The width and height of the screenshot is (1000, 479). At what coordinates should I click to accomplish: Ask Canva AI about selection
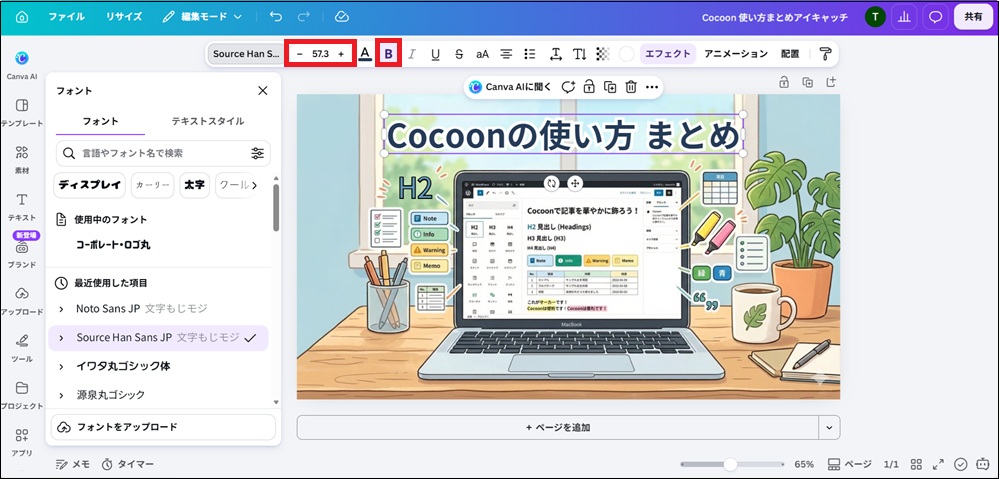pos(510,87)
